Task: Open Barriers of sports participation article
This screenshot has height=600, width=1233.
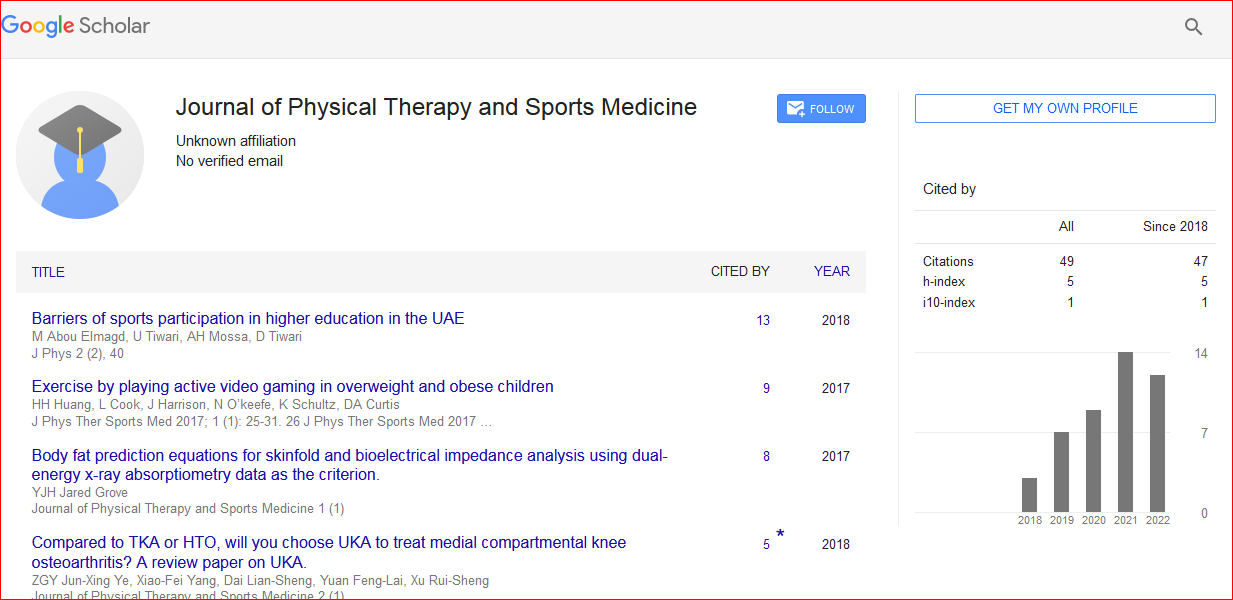Action: (x=248, y=319)
